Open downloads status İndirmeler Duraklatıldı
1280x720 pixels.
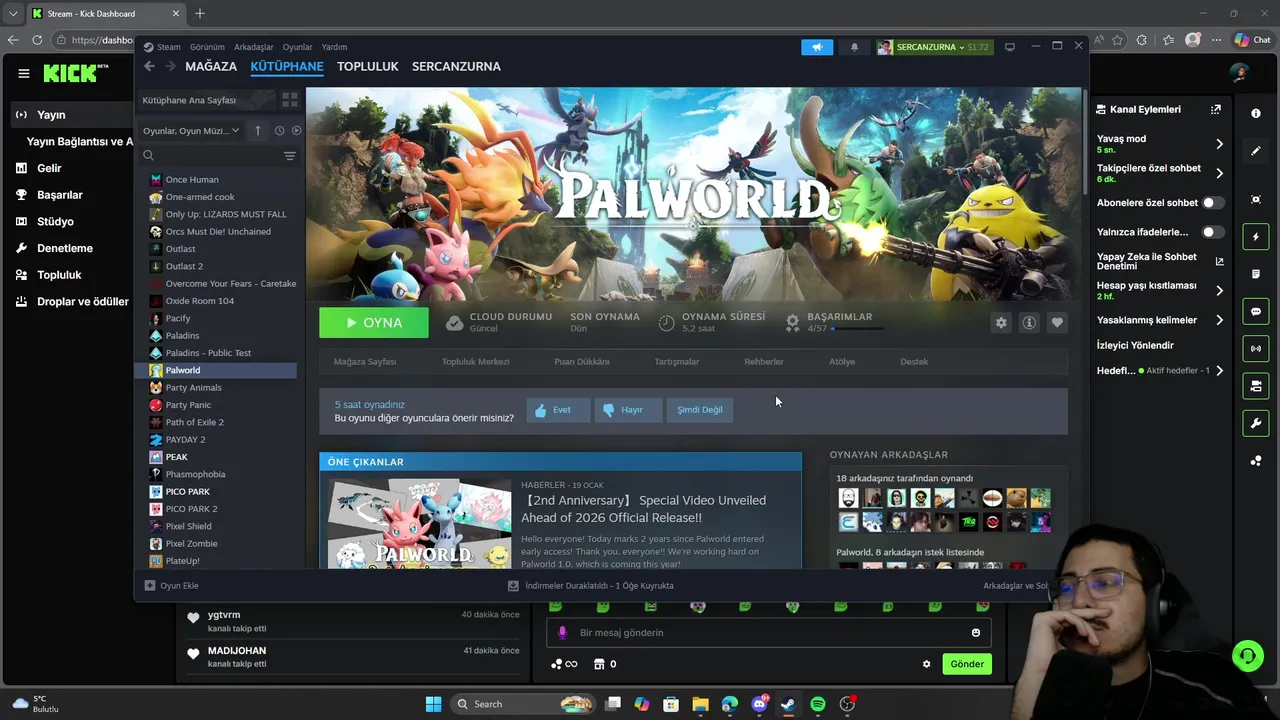[x=590, y=586]
